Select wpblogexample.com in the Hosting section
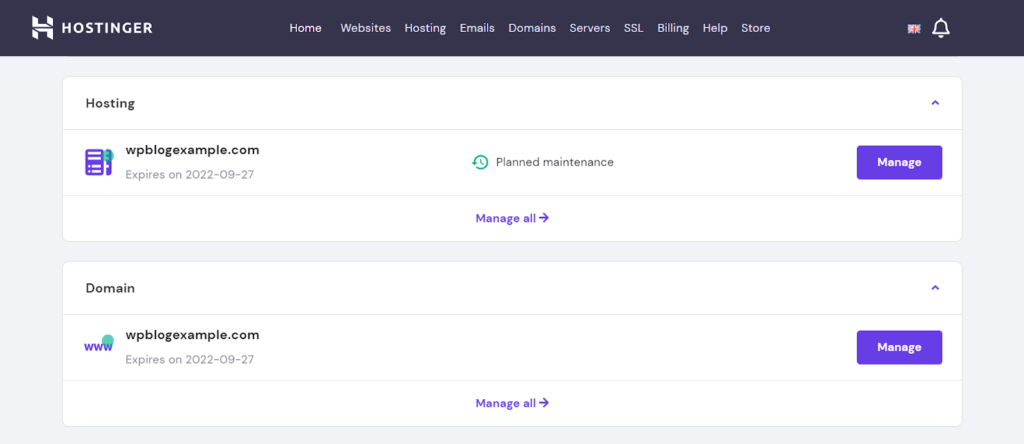 click(192, 150)
